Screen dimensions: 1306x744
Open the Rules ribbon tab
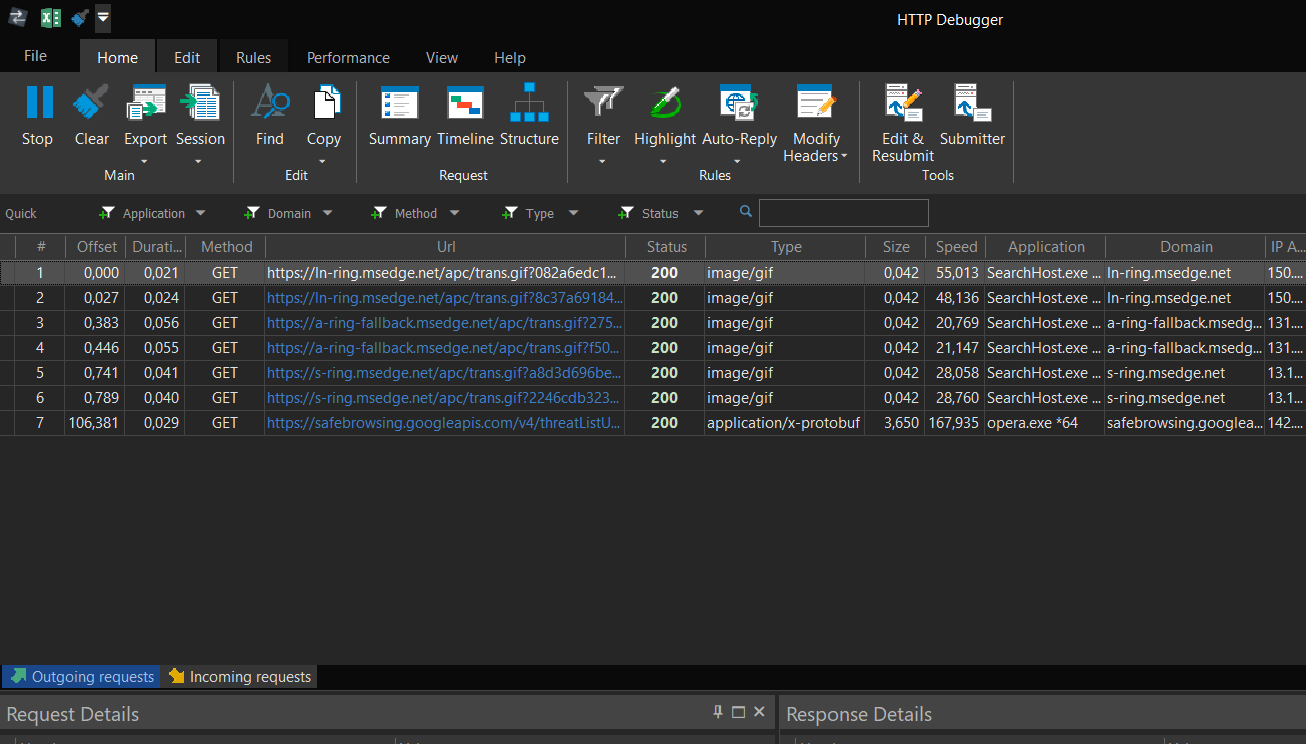[253, 57]
